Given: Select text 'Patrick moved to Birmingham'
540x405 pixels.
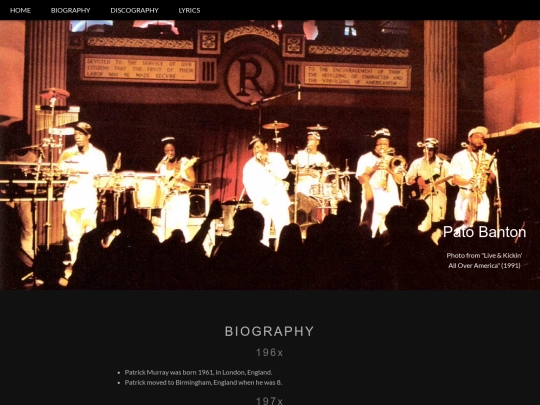Looking at the screenshot, I should coord(168,382).
